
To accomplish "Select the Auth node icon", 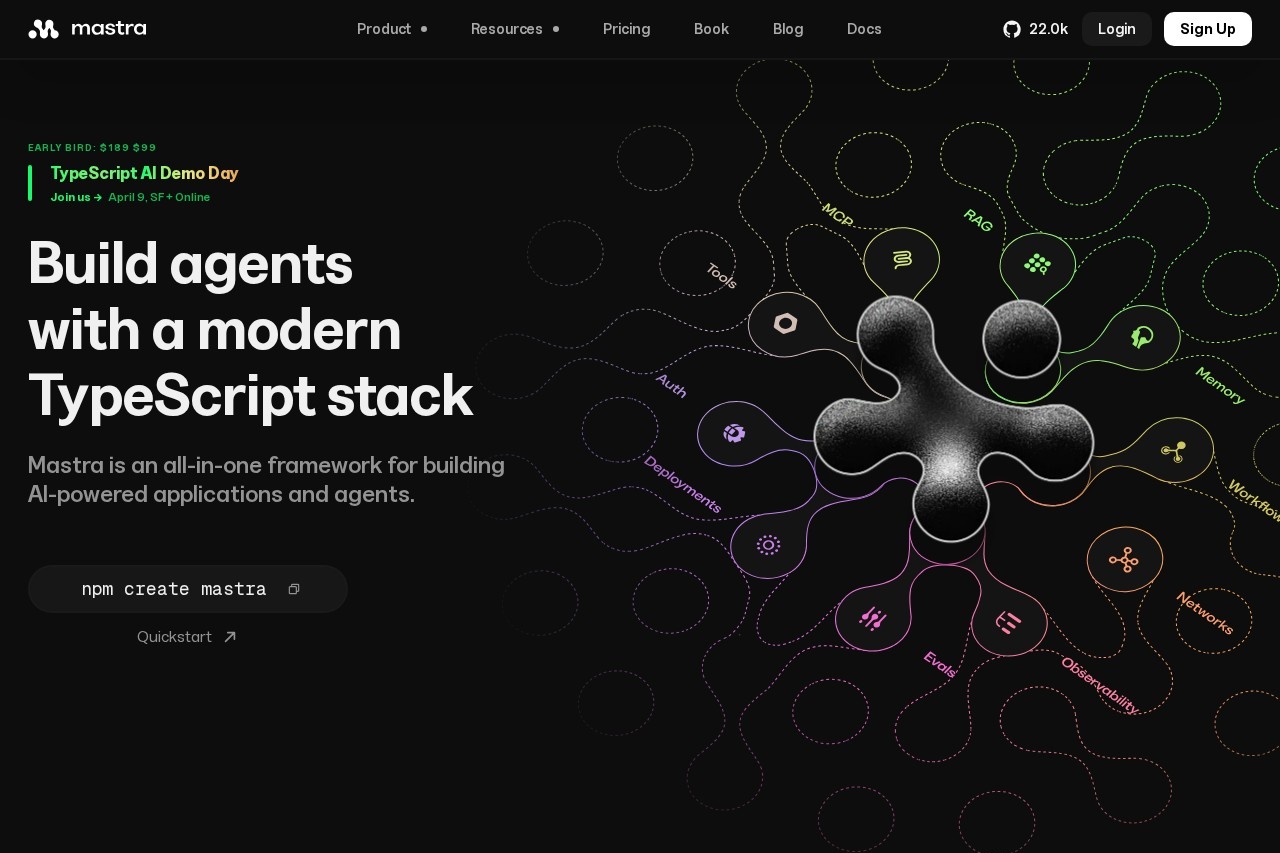I will pyautogui.click(x=735, y=433).
